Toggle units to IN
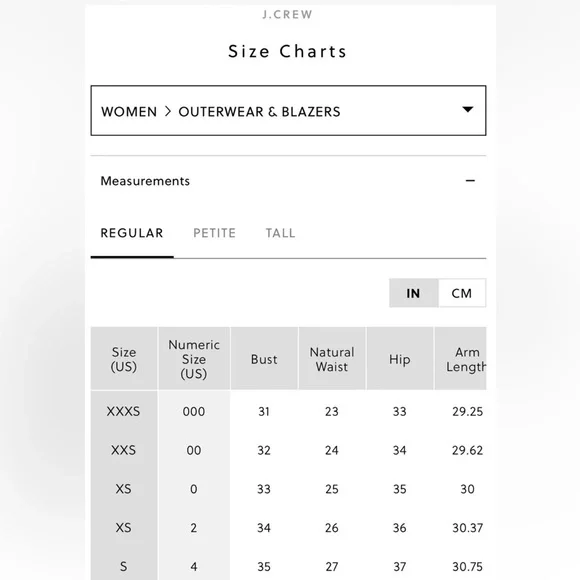Screen dimensions: 580x580 pyautogui.click(x=414, y=293)
